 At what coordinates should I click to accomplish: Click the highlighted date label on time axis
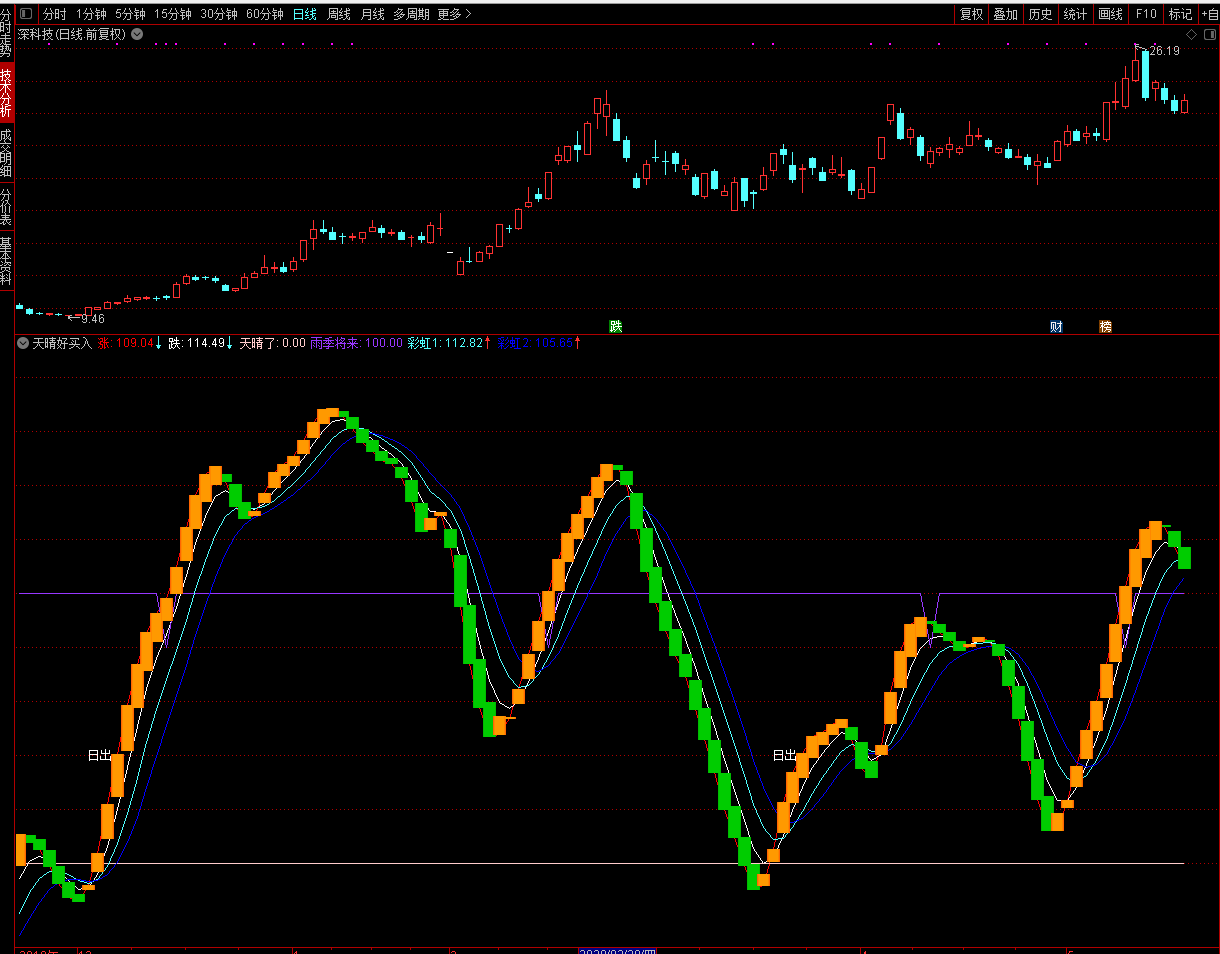tap(618, 950)
